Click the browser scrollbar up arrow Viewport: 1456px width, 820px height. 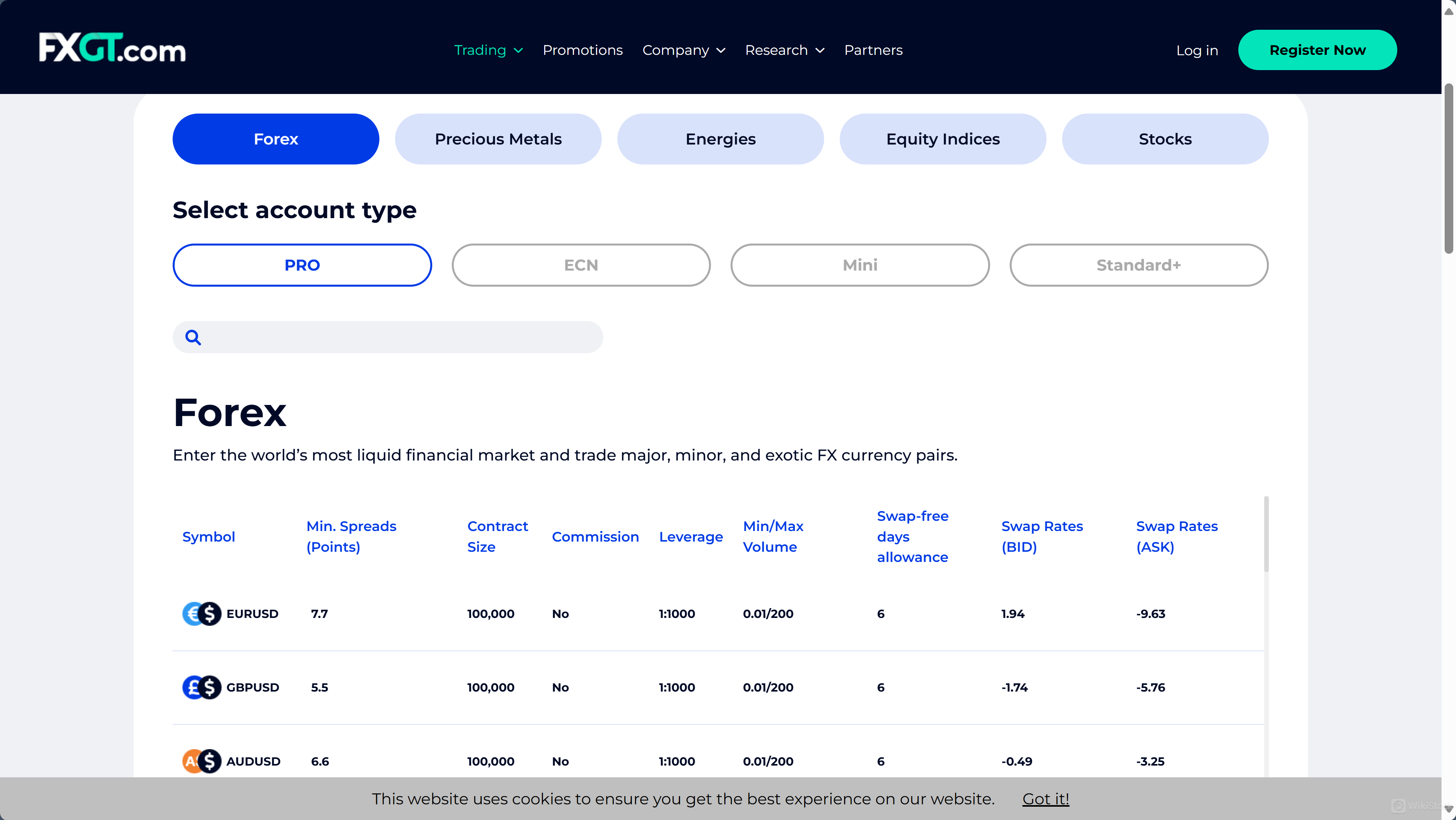[x=1449, y=11]
